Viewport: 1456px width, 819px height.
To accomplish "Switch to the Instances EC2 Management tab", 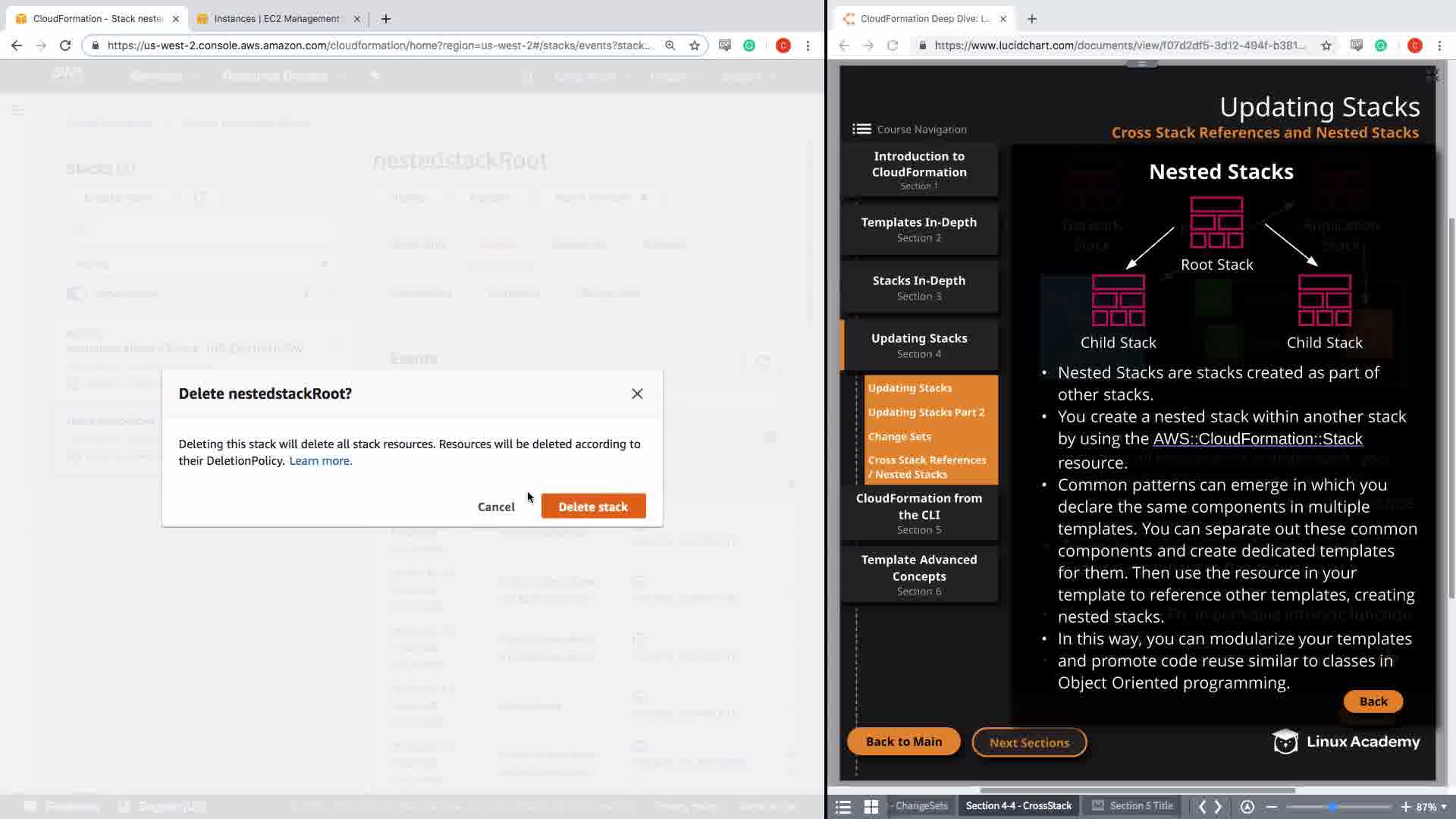I will coord(277,19).
